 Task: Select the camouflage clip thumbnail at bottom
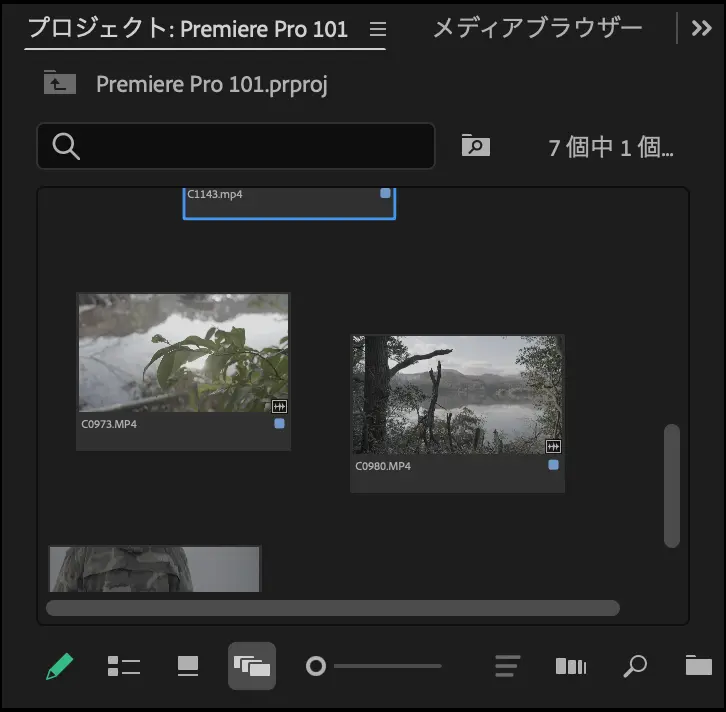tap(155, 569)
